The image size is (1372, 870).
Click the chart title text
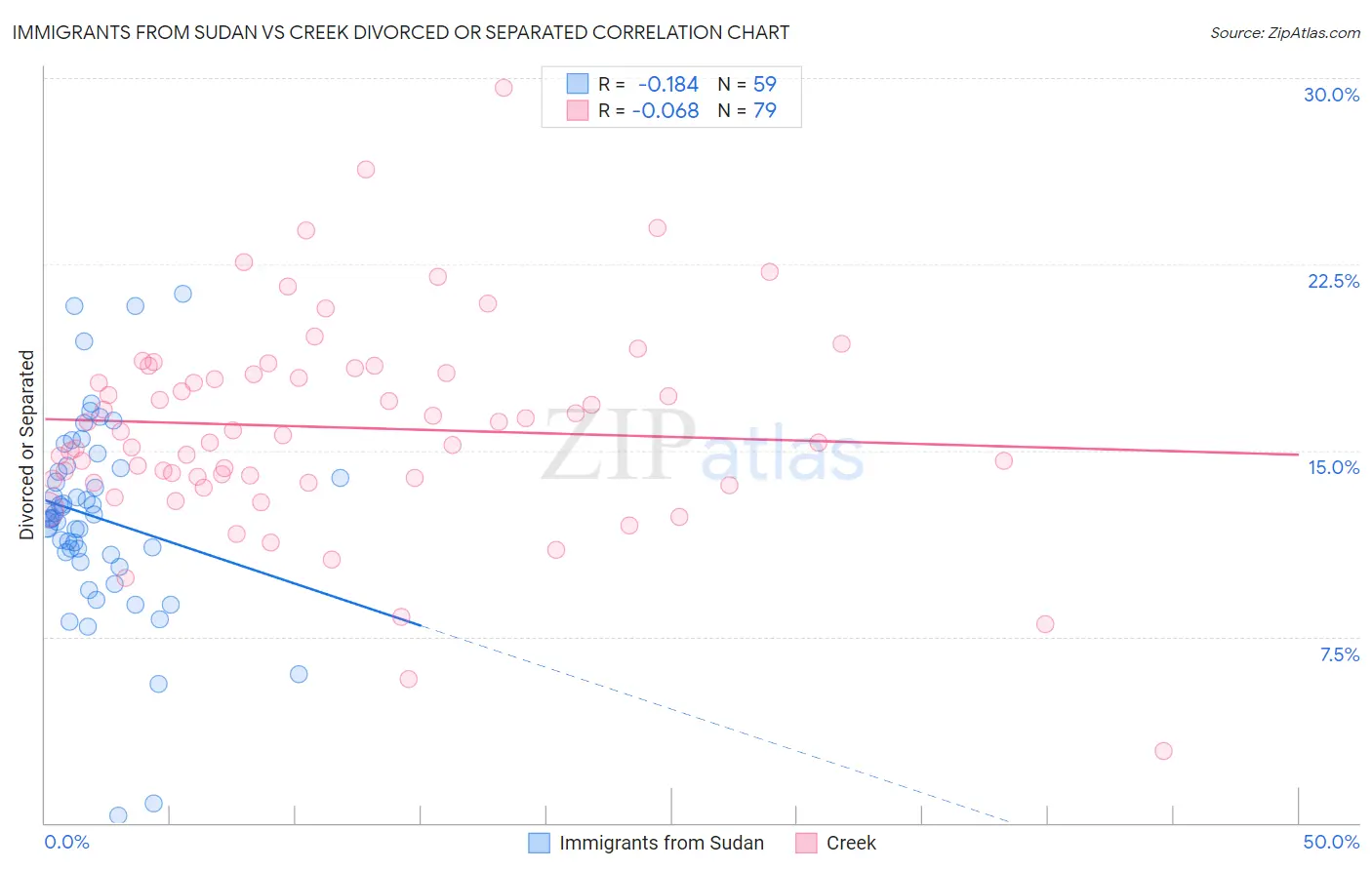pyautogui.click(x=401, y=32)
